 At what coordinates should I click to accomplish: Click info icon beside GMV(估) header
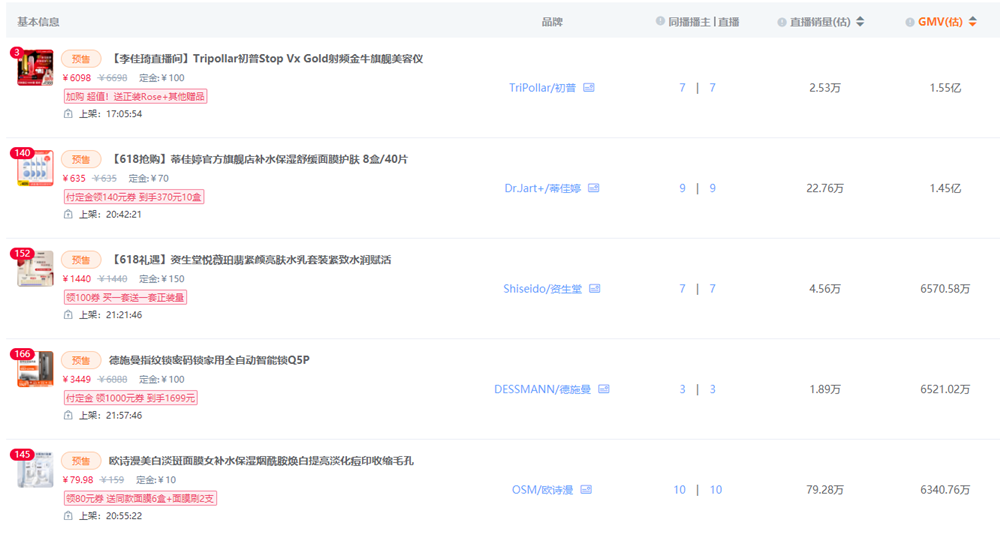pyautogui.click(x=909, y=22)
